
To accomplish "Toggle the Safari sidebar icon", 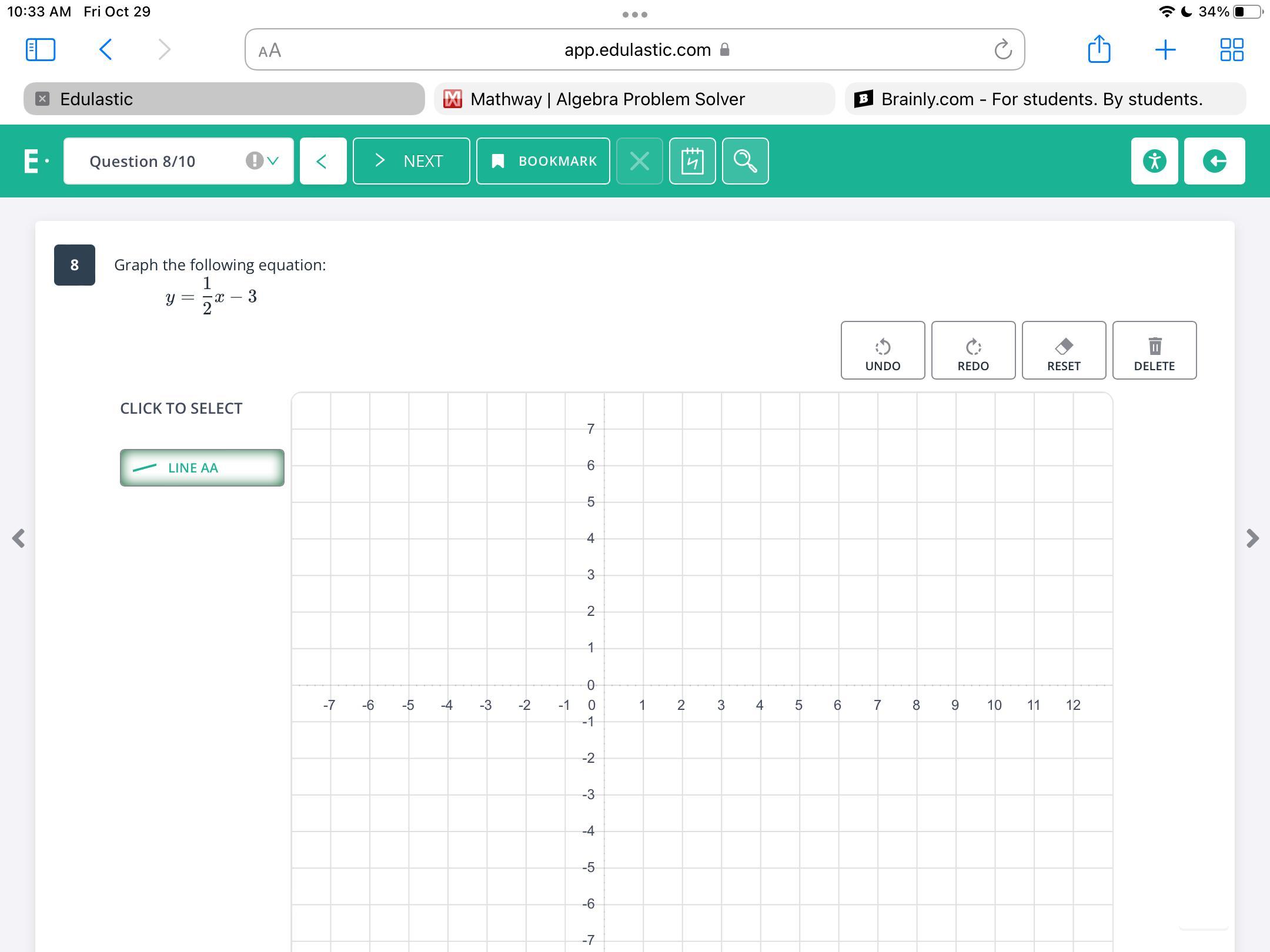I will point(41,49).
